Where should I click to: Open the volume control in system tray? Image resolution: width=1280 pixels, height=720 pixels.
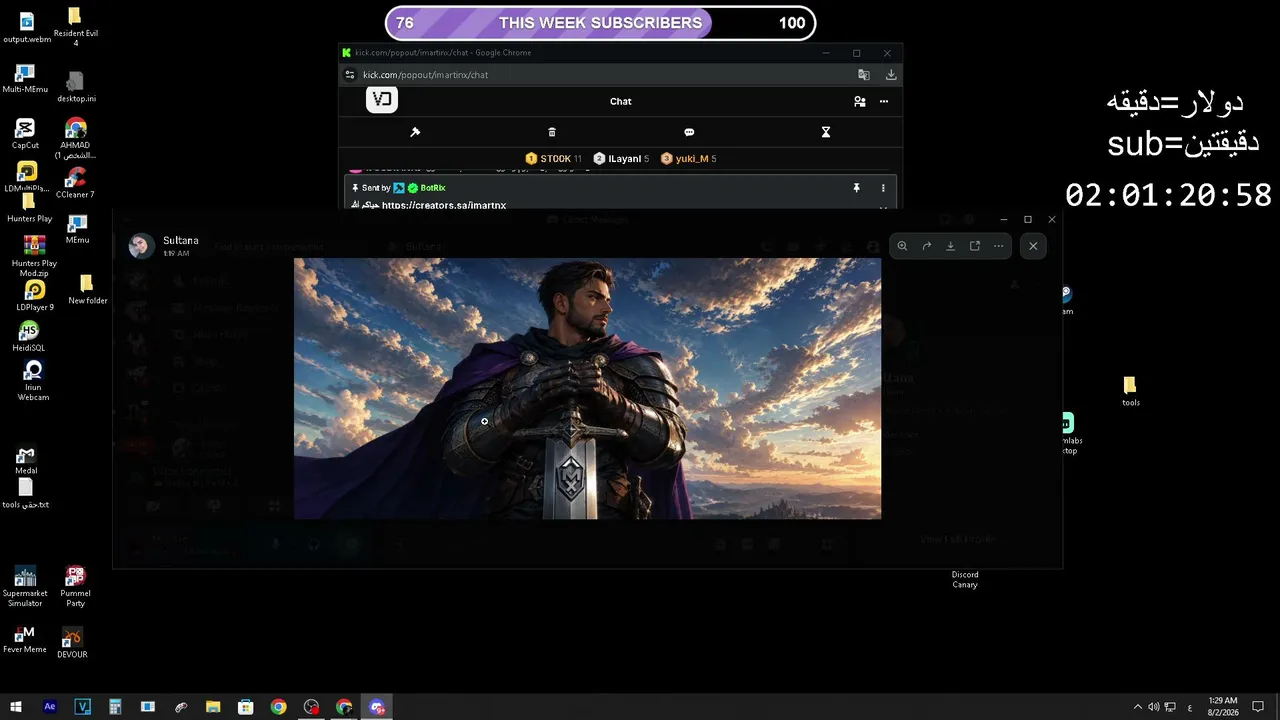pos(1153,707)
